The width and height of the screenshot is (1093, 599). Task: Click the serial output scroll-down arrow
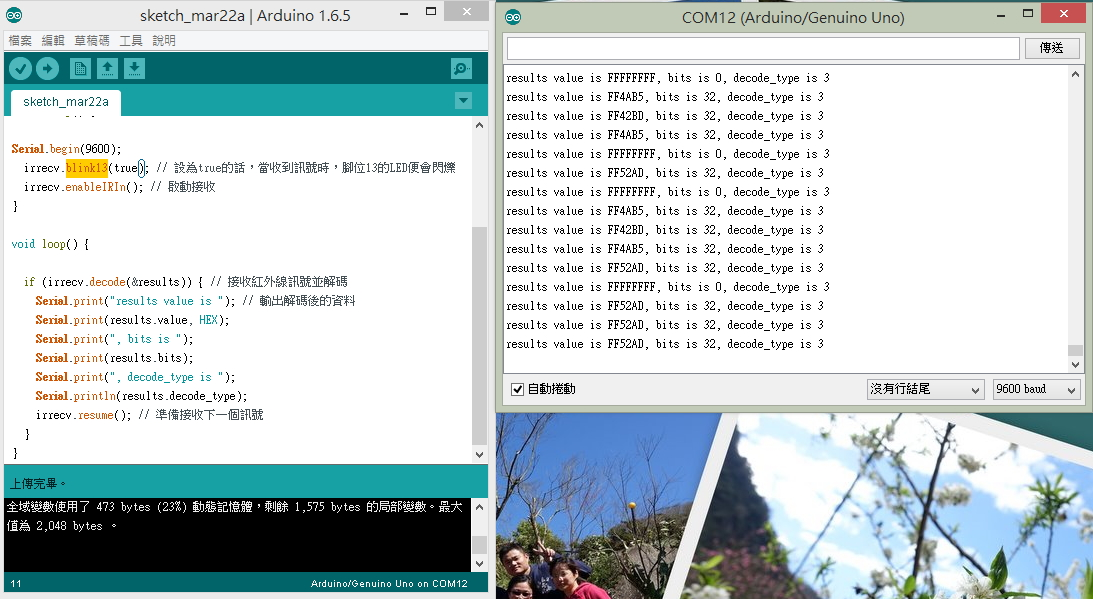1075,365
